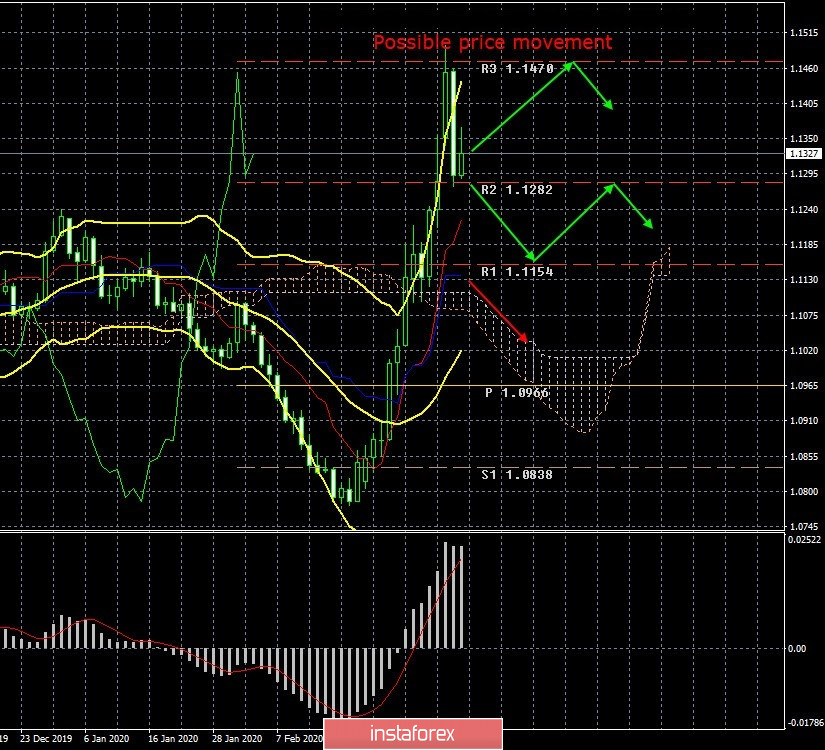
Task: Click the 1.0910 price axis value
Action: tap(804, 421)
